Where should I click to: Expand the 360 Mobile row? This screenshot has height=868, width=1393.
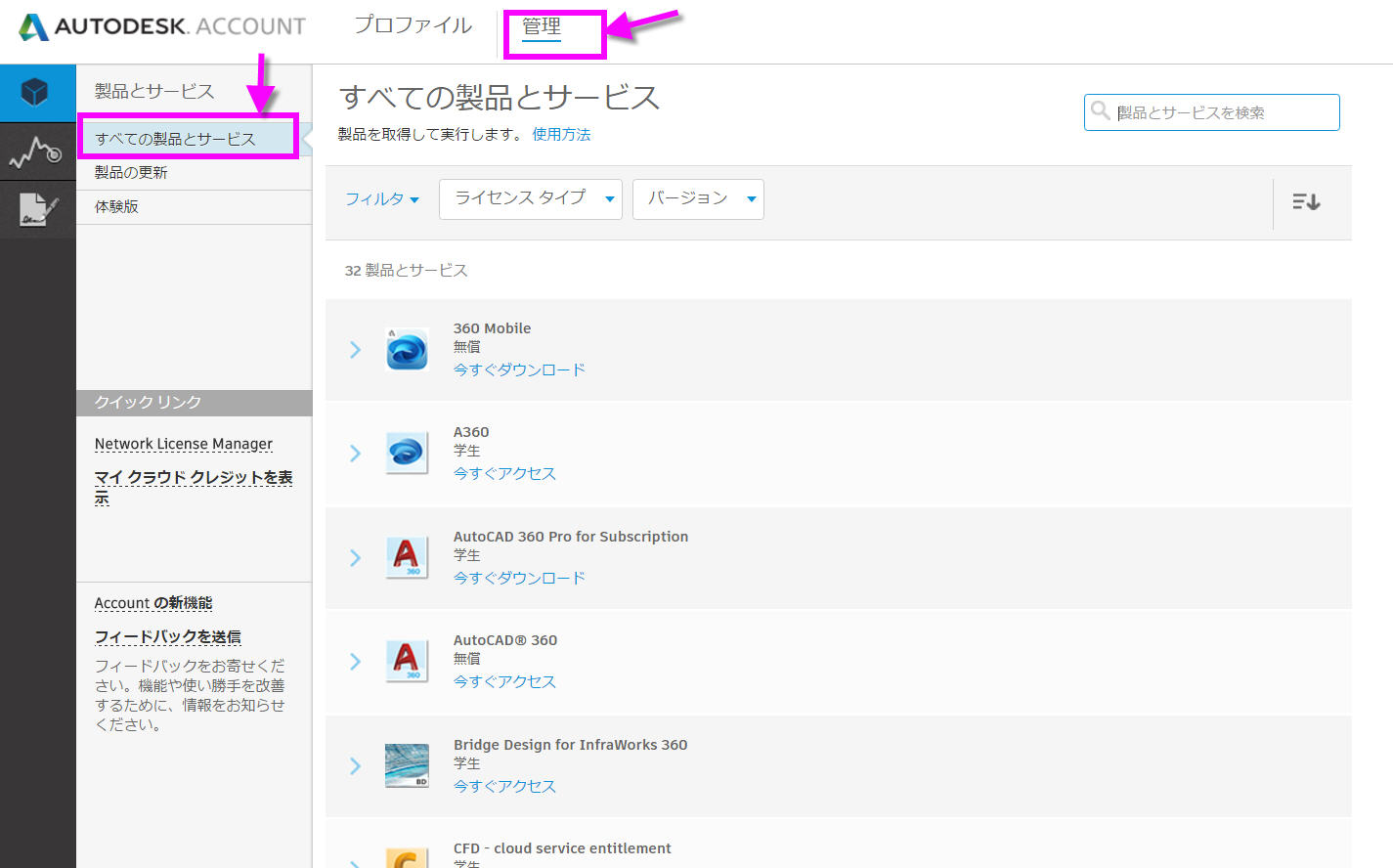(355, 349)
